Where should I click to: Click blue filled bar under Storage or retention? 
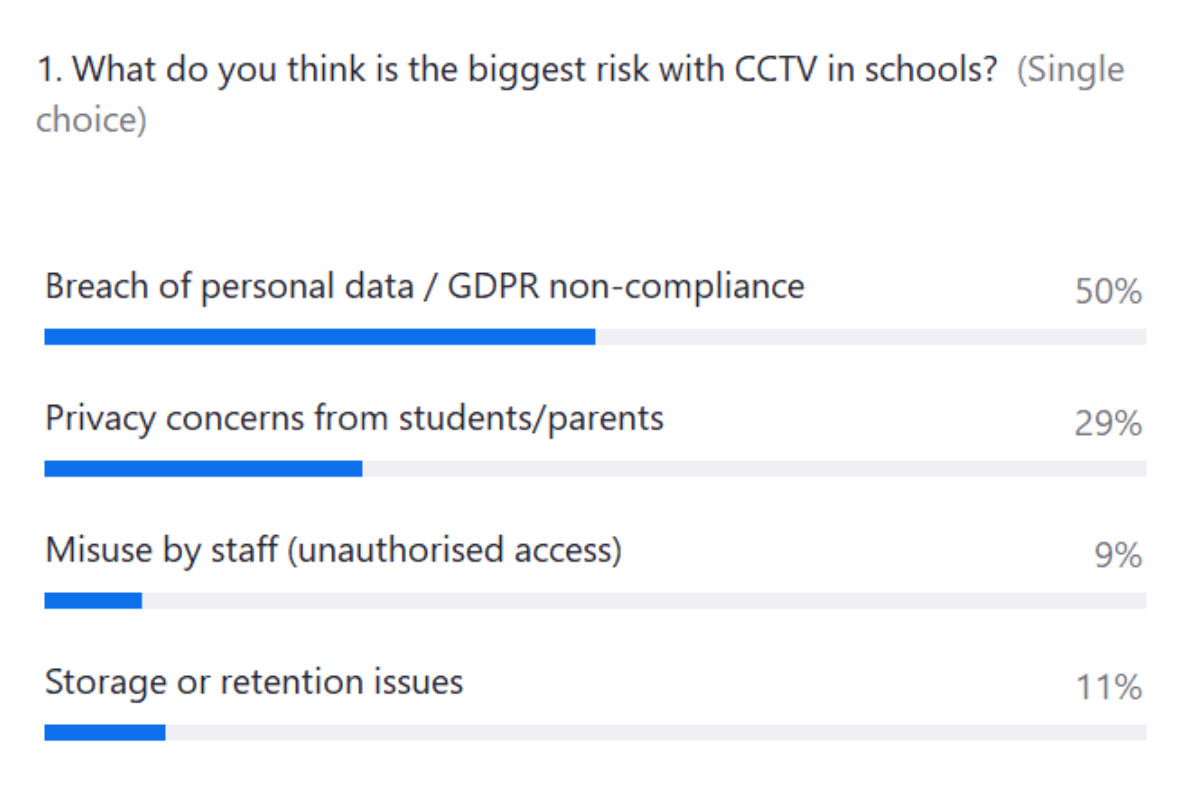pyautogui.click(x=105, y=733)
